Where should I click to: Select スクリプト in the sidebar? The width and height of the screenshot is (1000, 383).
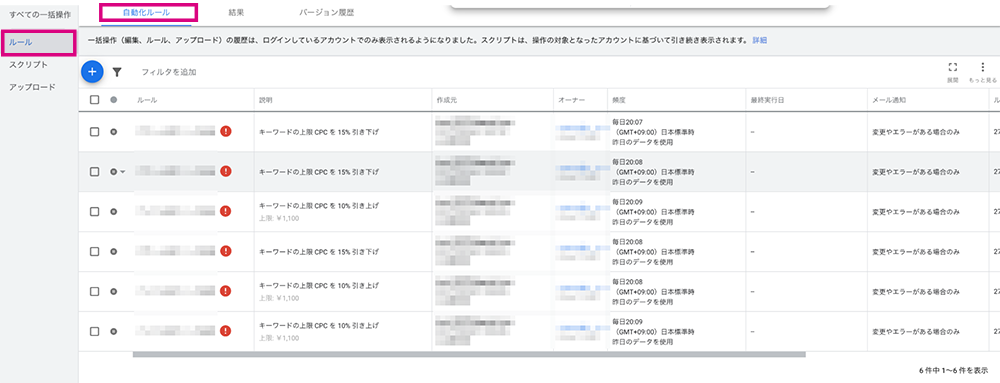point(28,65)
